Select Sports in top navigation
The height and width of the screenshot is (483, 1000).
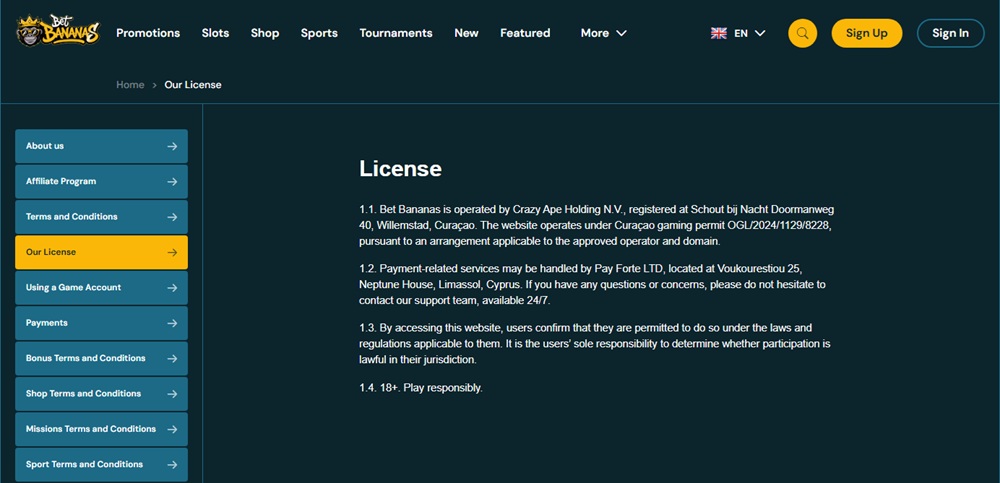click(x=320, y=33)
